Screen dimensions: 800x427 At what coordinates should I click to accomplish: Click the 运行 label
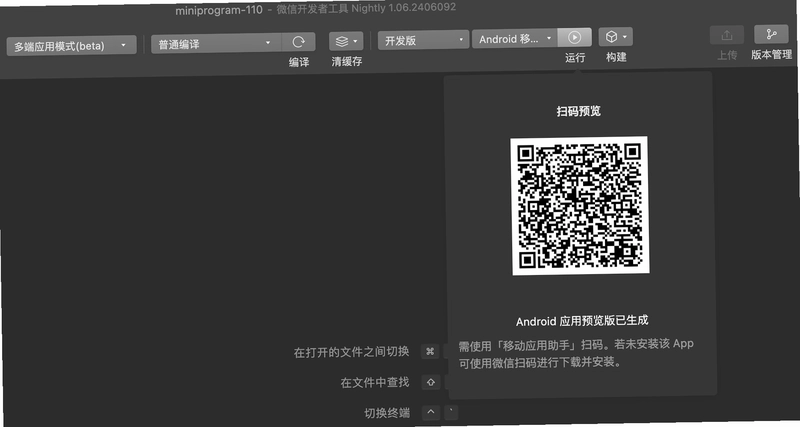[575, 58]
